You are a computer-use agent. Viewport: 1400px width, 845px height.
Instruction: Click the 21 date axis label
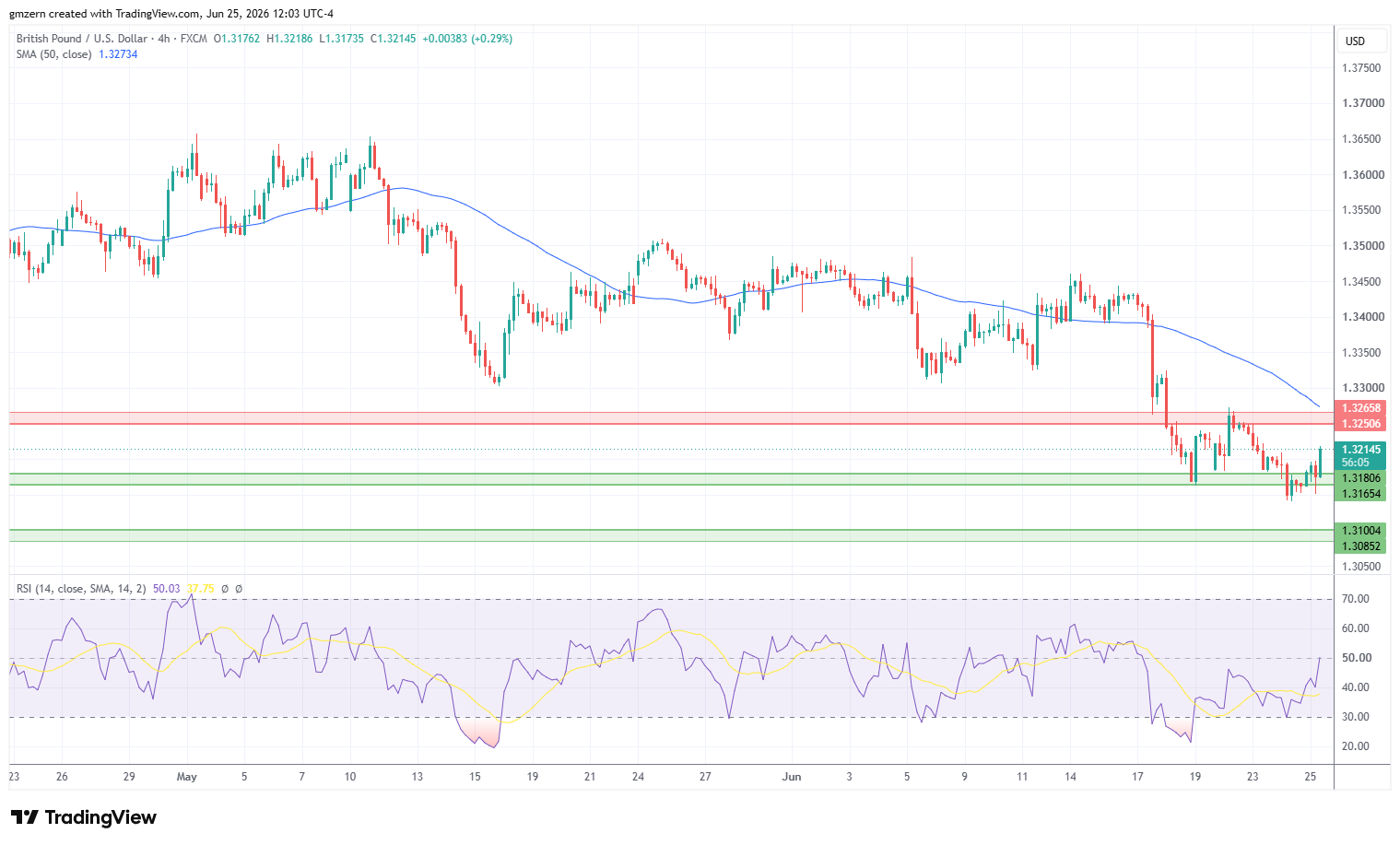click(590, 777)
